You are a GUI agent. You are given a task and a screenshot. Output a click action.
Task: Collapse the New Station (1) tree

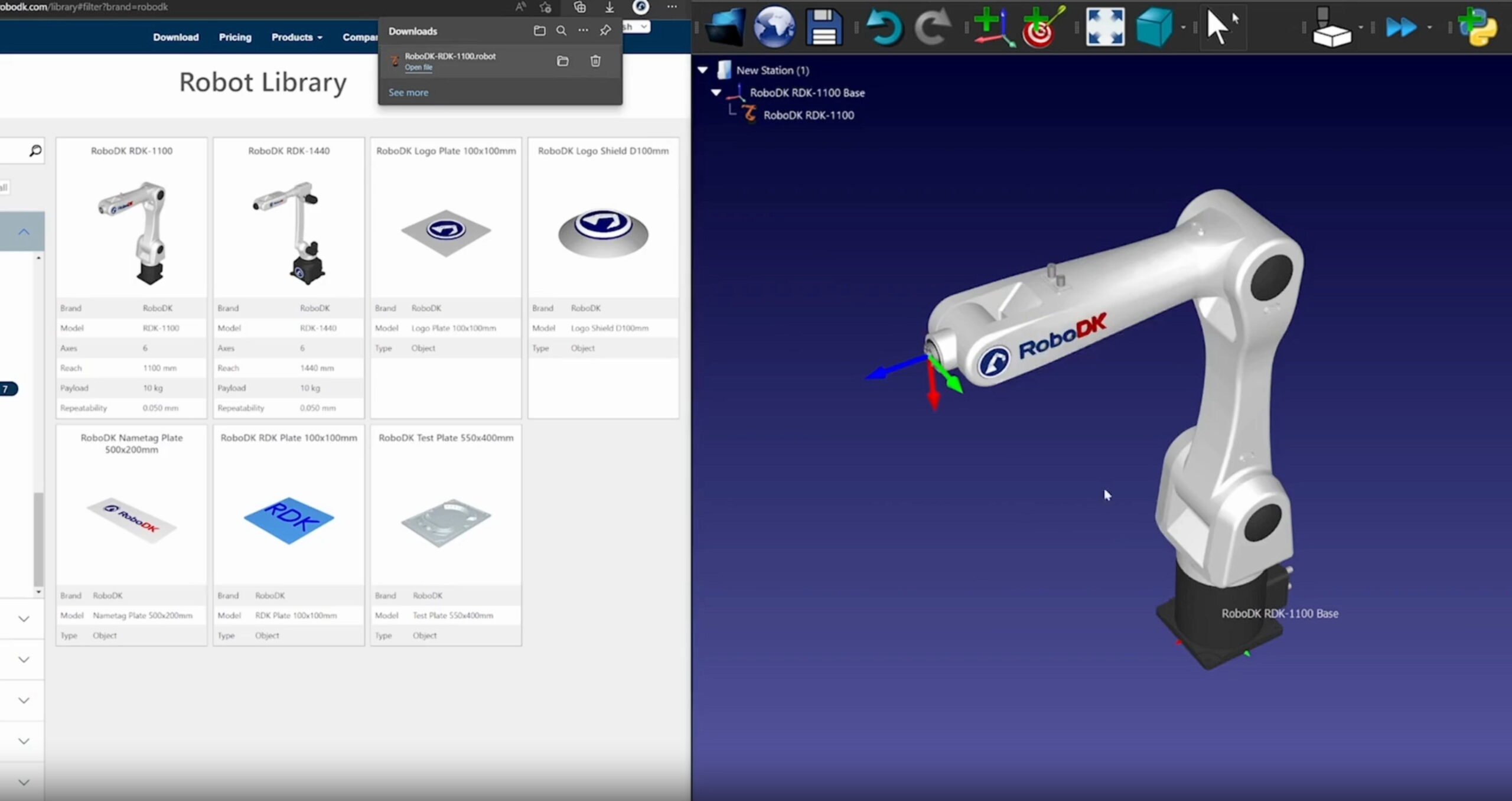[703, 70]
